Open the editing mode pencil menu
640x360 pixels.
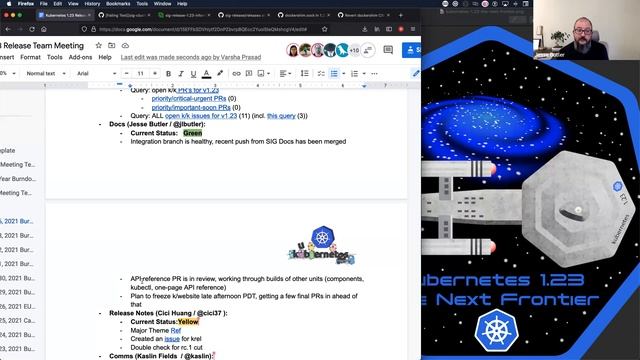416,73
